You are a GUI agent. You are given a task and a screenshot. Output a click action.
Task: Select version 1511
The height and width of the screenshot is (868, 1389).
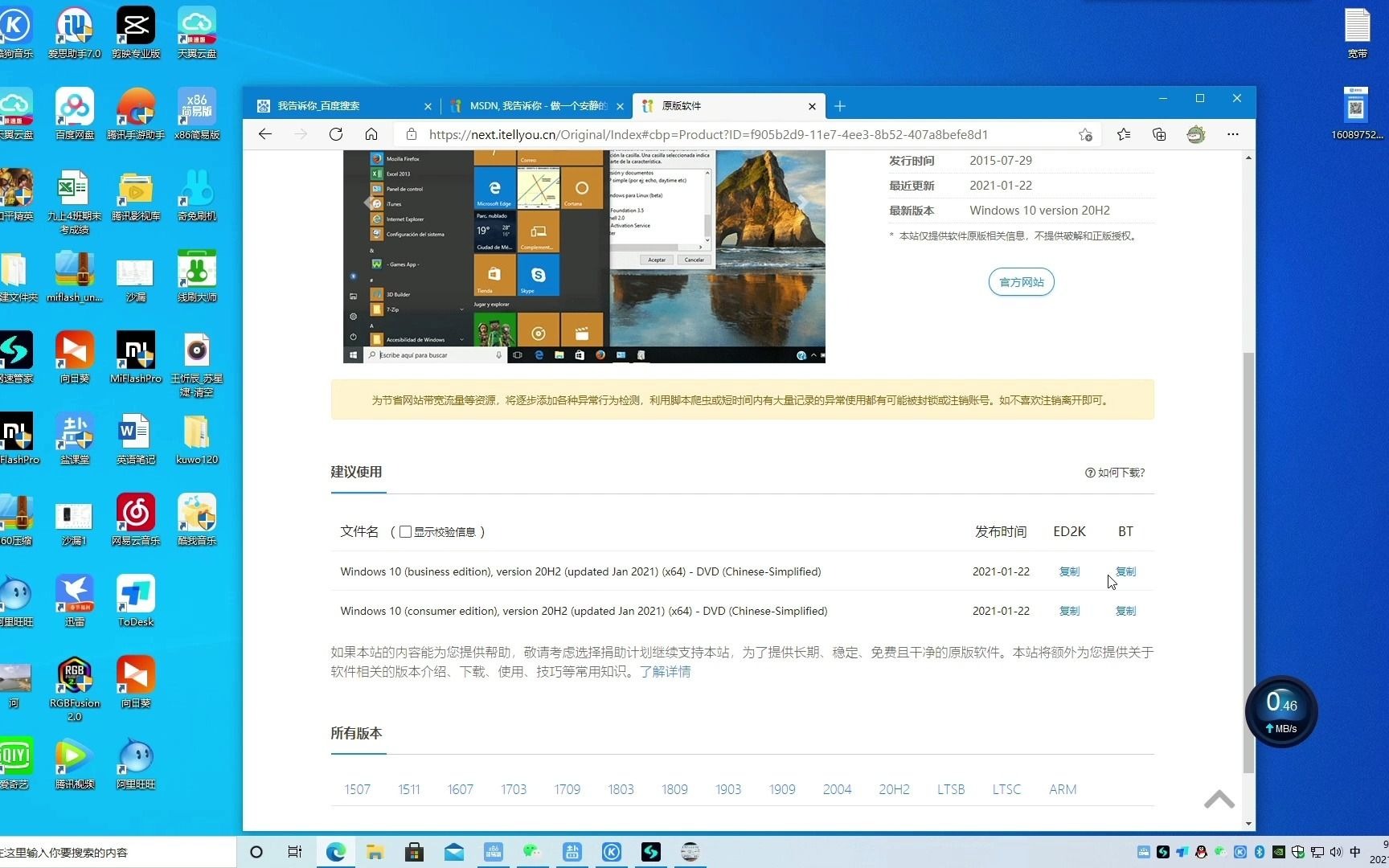(x=409, y=789)
